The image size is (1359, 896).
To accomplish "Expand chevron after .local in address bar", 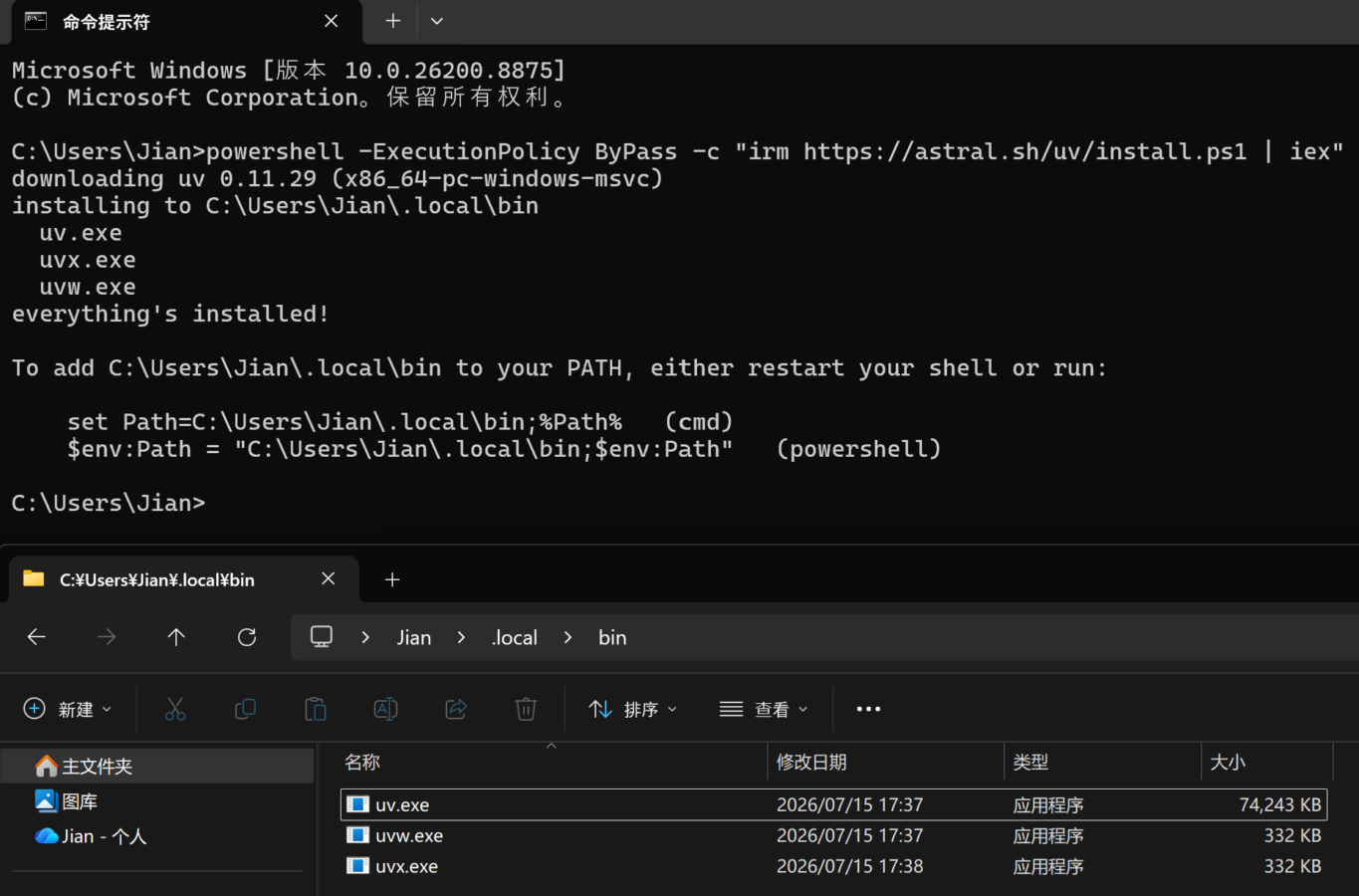I will pos(567,637).
